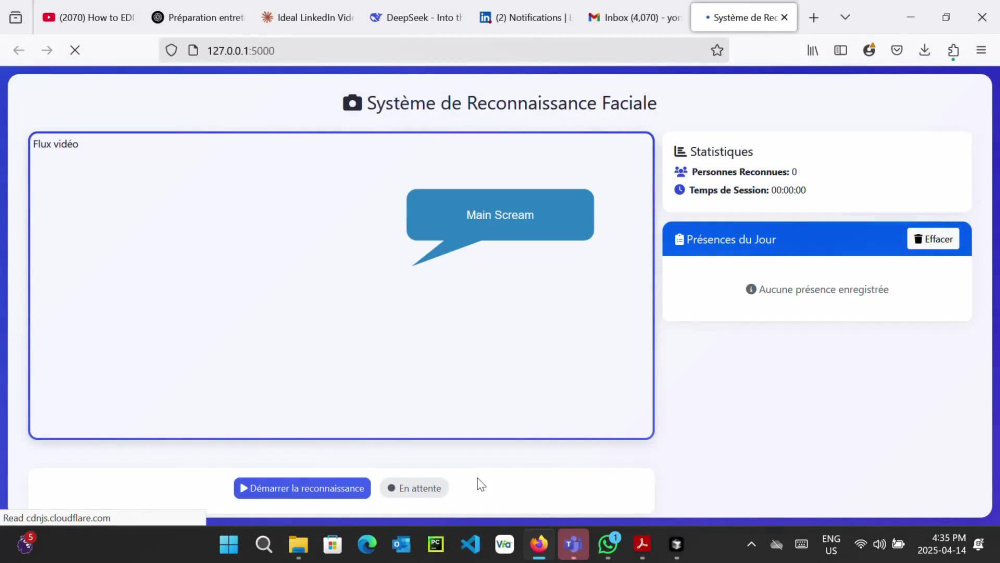
Task: Open the clock showing 4:35 PM
Action: coord(941,545)
